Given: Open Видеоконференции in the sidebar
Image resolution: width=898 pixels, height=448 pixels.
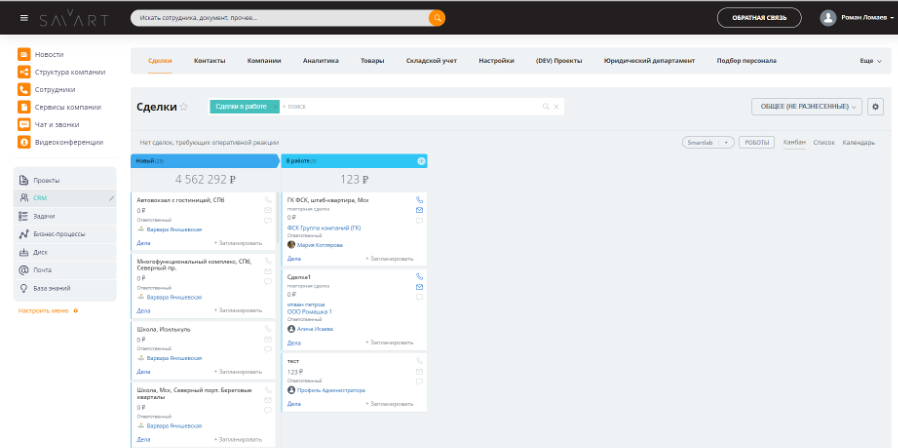Looking at the screenshot, I should (68, 142).
